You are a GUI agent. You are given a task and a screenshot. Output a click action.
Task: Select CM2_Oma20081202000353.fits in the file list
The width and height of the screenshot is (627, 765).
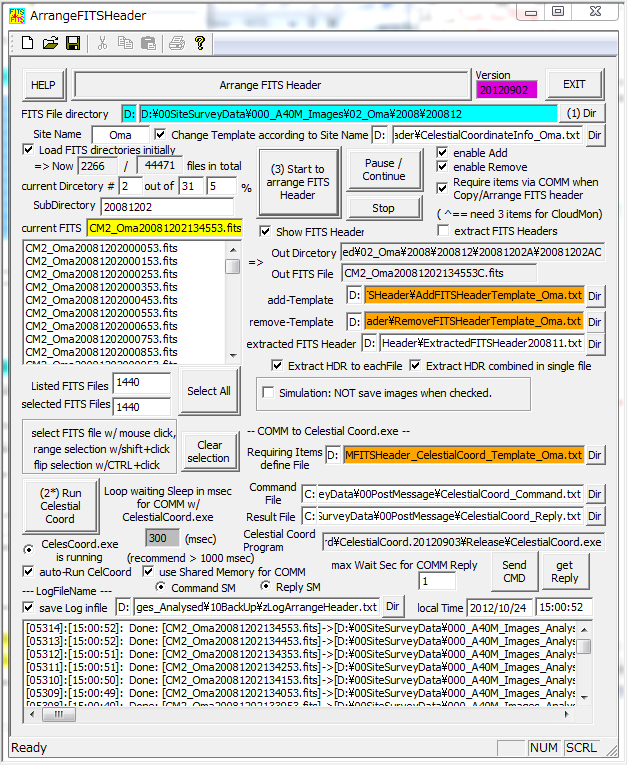point(101,287)
